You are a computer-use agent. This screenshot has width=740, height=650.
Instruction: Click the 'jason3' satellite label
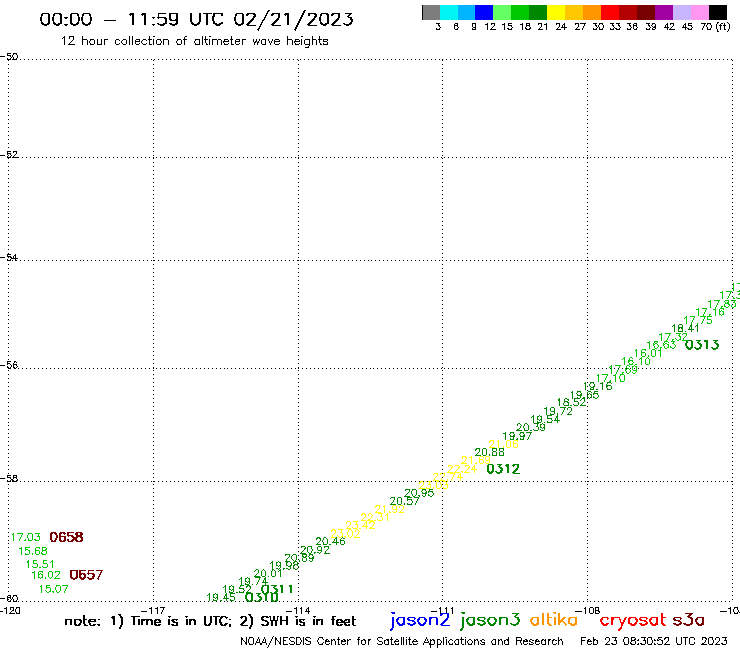[490, 620]
